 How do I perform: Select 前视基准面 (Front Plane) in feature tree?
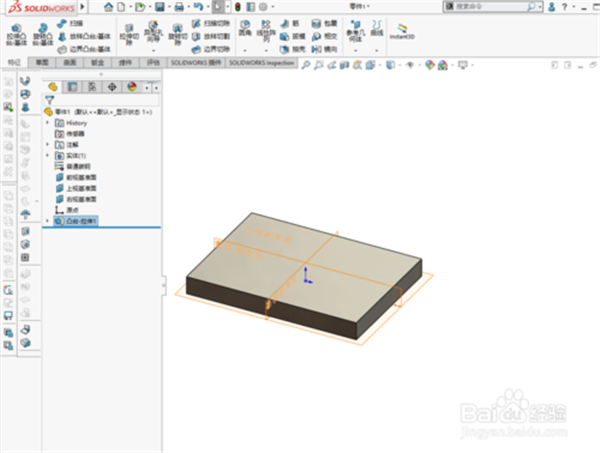click(81, 176)
